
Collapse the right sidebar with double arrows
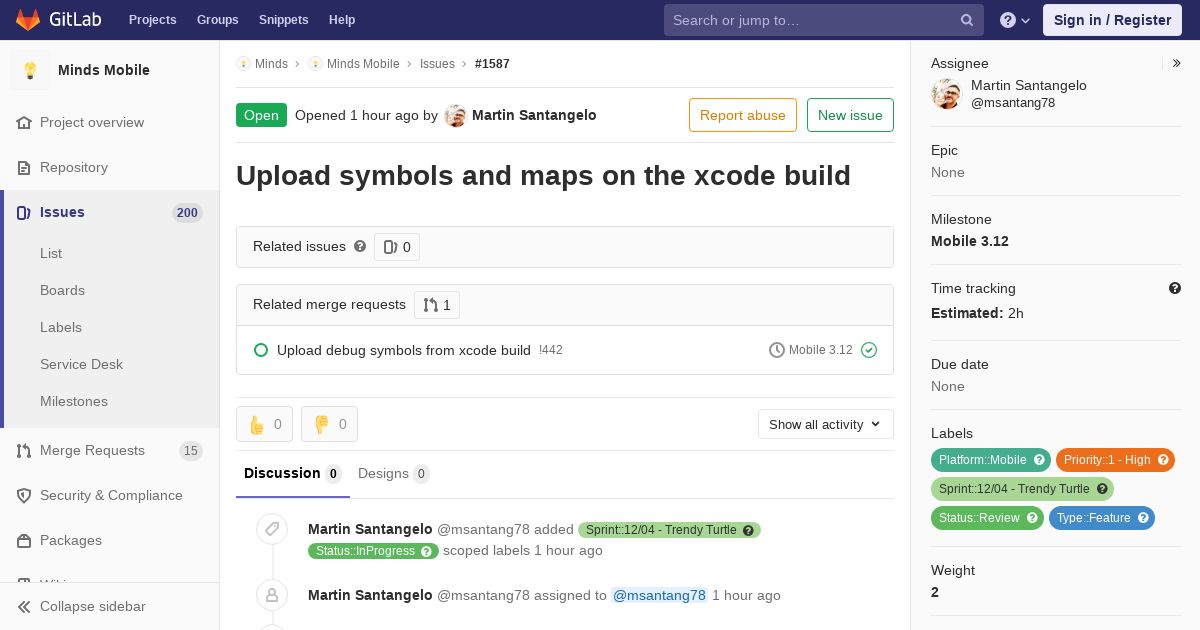(x=1177, y=63)
